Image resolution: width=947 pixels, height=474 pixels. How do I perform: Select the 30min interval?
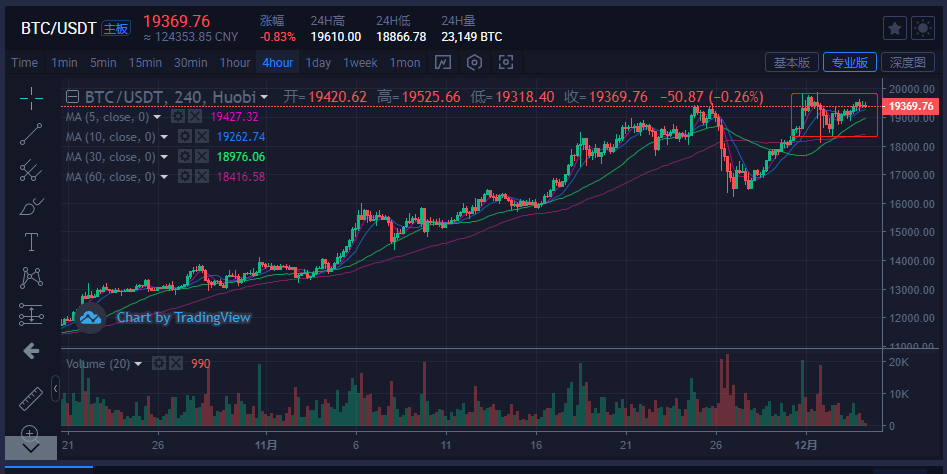pyautogui.click(x=191, y=63)
